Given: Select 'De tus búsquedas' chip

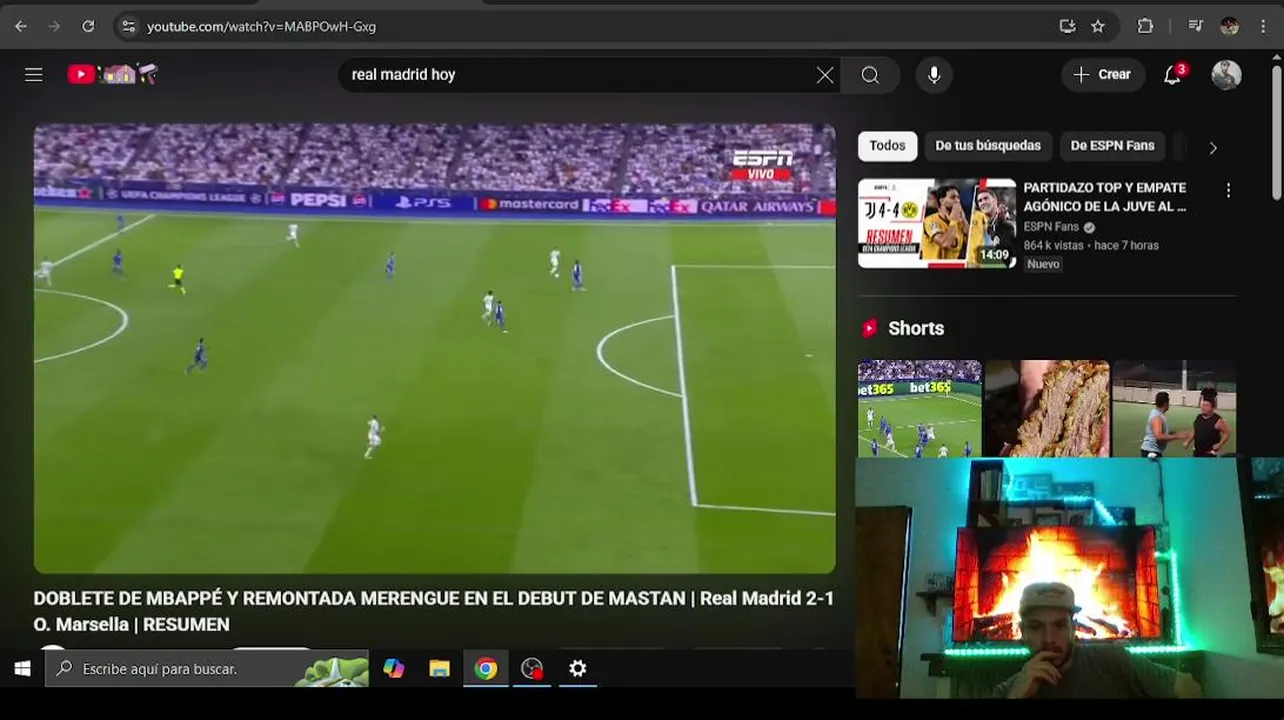Looking at the screenshot, I should pyautogui.click(x=988, y=146).
